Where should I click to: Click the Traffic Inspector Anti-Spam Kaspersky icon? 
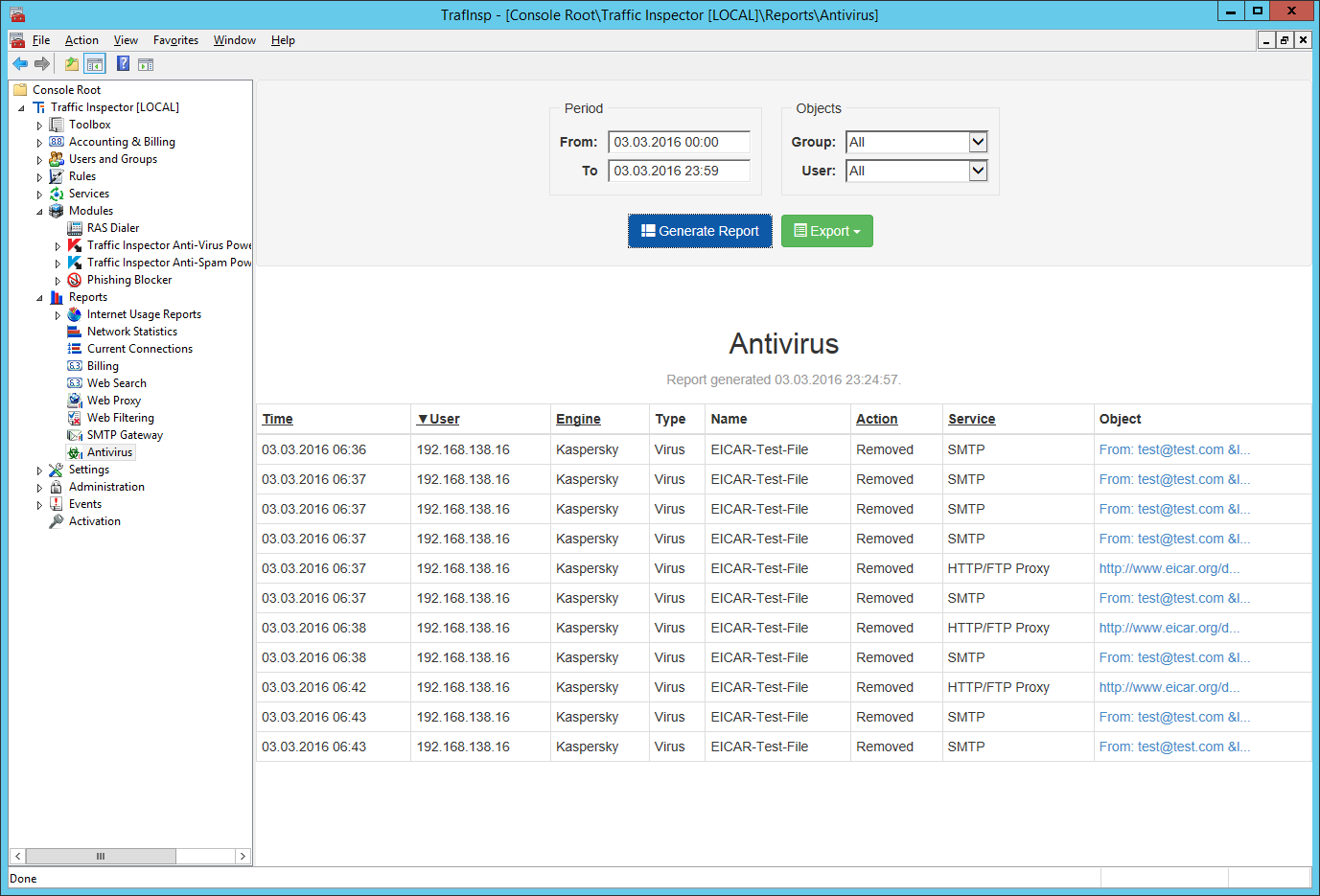click(75, 263)
